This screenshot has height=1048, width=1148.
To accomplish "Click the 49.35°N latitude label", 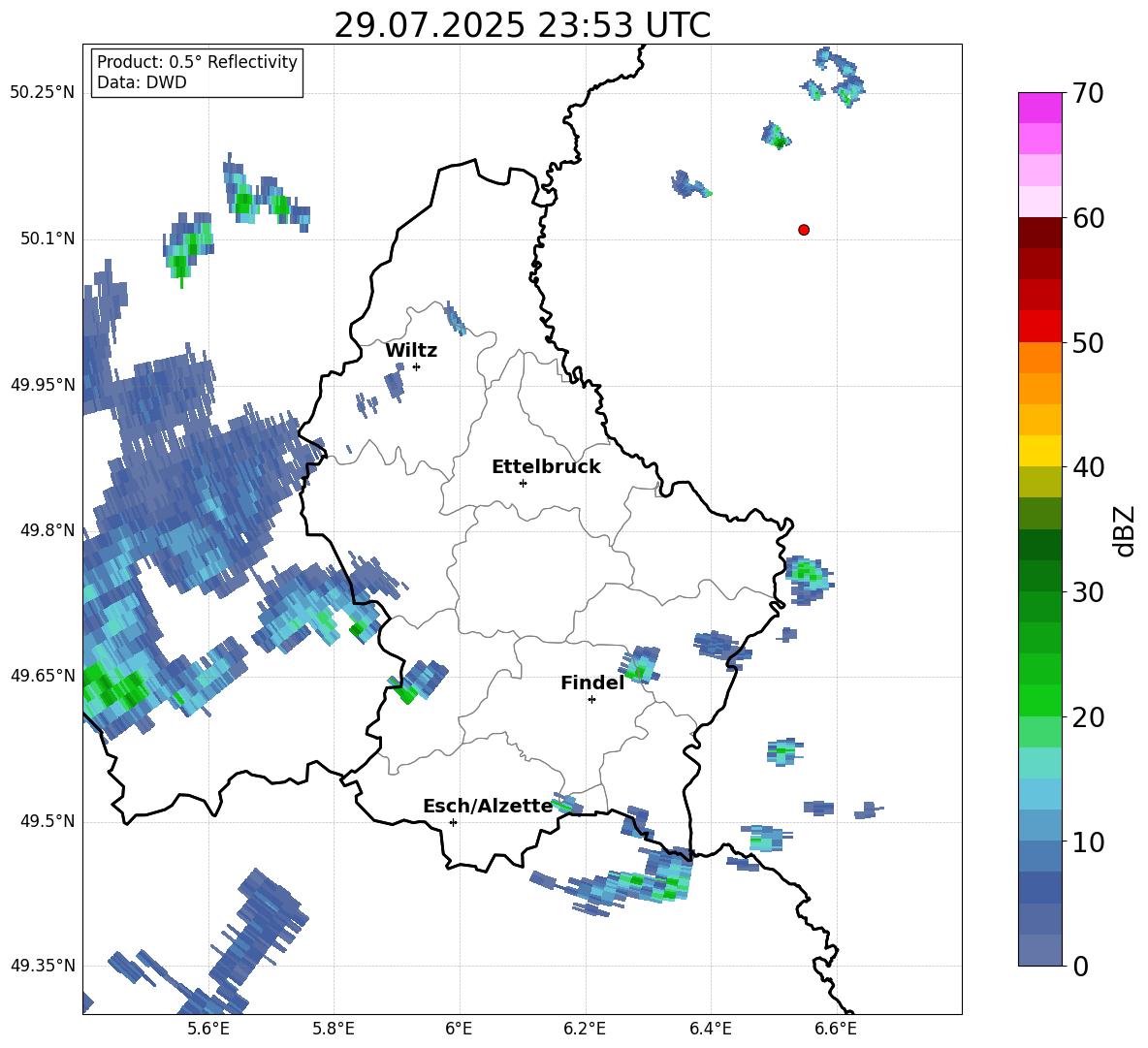I will [43, 966].
